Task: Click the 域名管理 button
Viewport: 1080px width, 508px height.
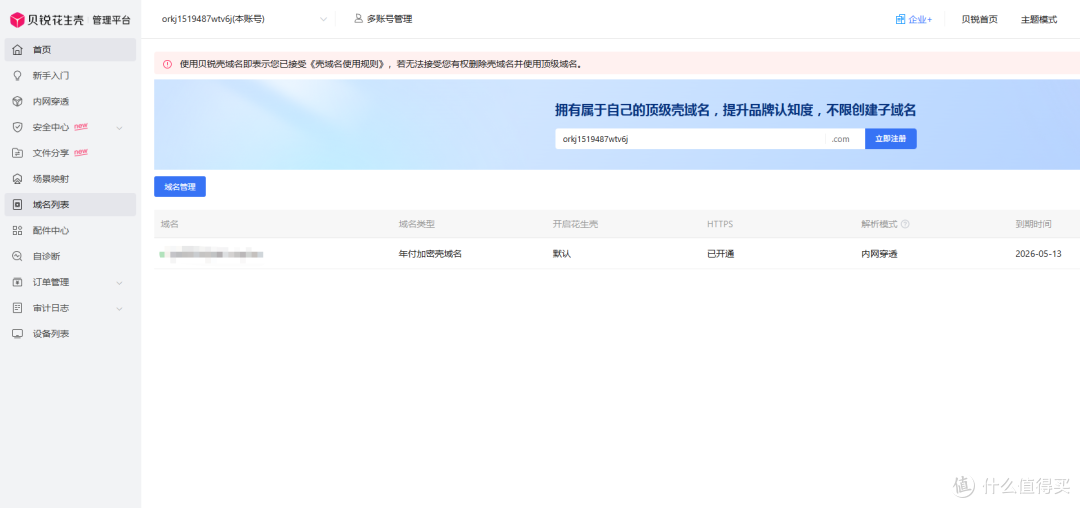Action: click(180, 187)
